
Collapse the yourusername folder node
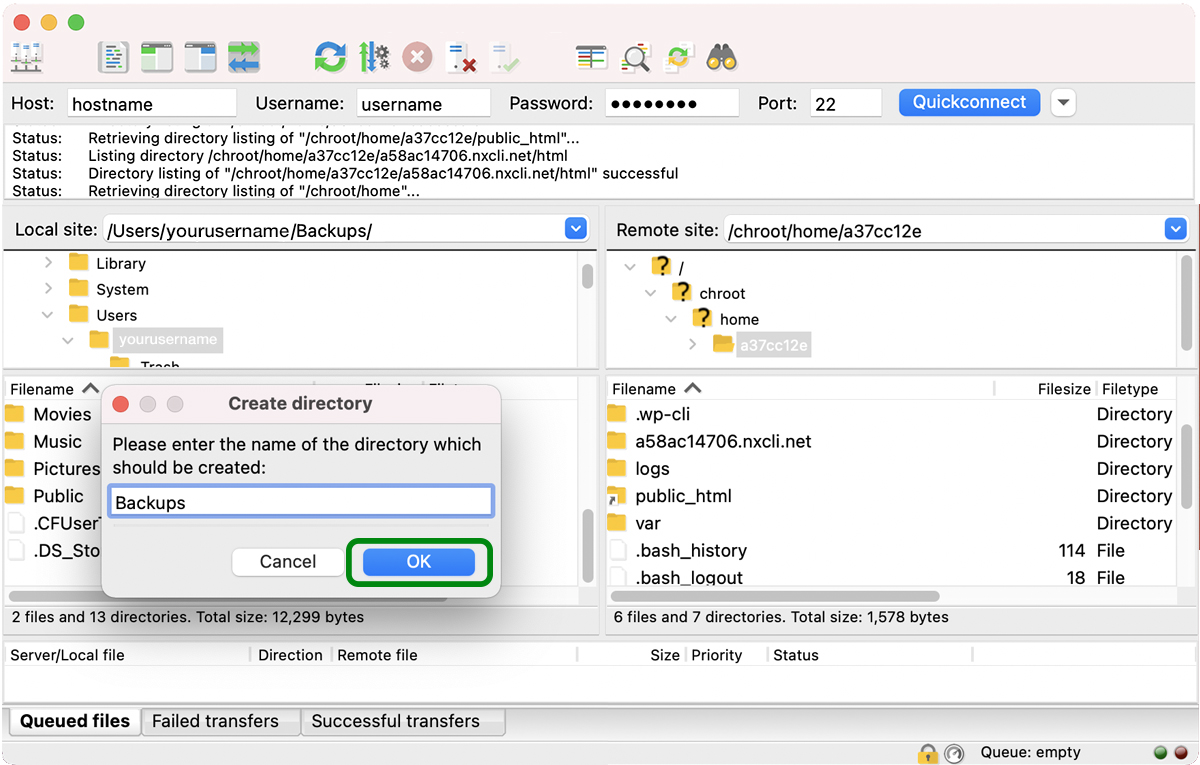tap(68, 340)
